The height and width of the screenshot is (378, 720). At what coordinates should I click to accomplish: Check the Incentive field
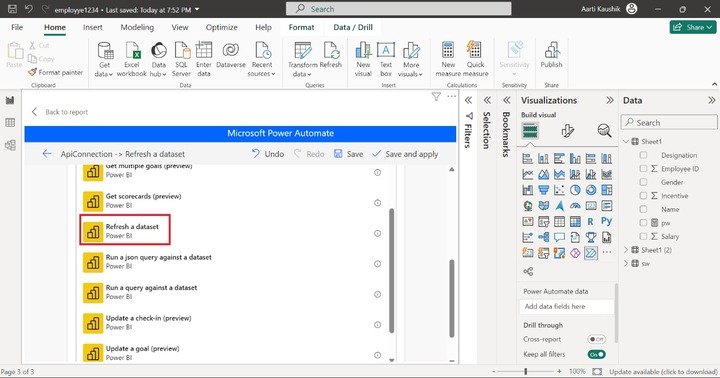pos(643,196)
